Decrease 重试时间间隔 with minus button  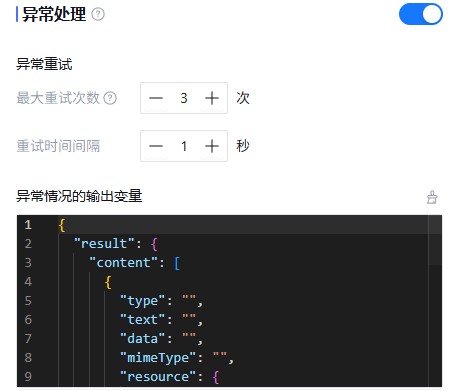point(156,146)
